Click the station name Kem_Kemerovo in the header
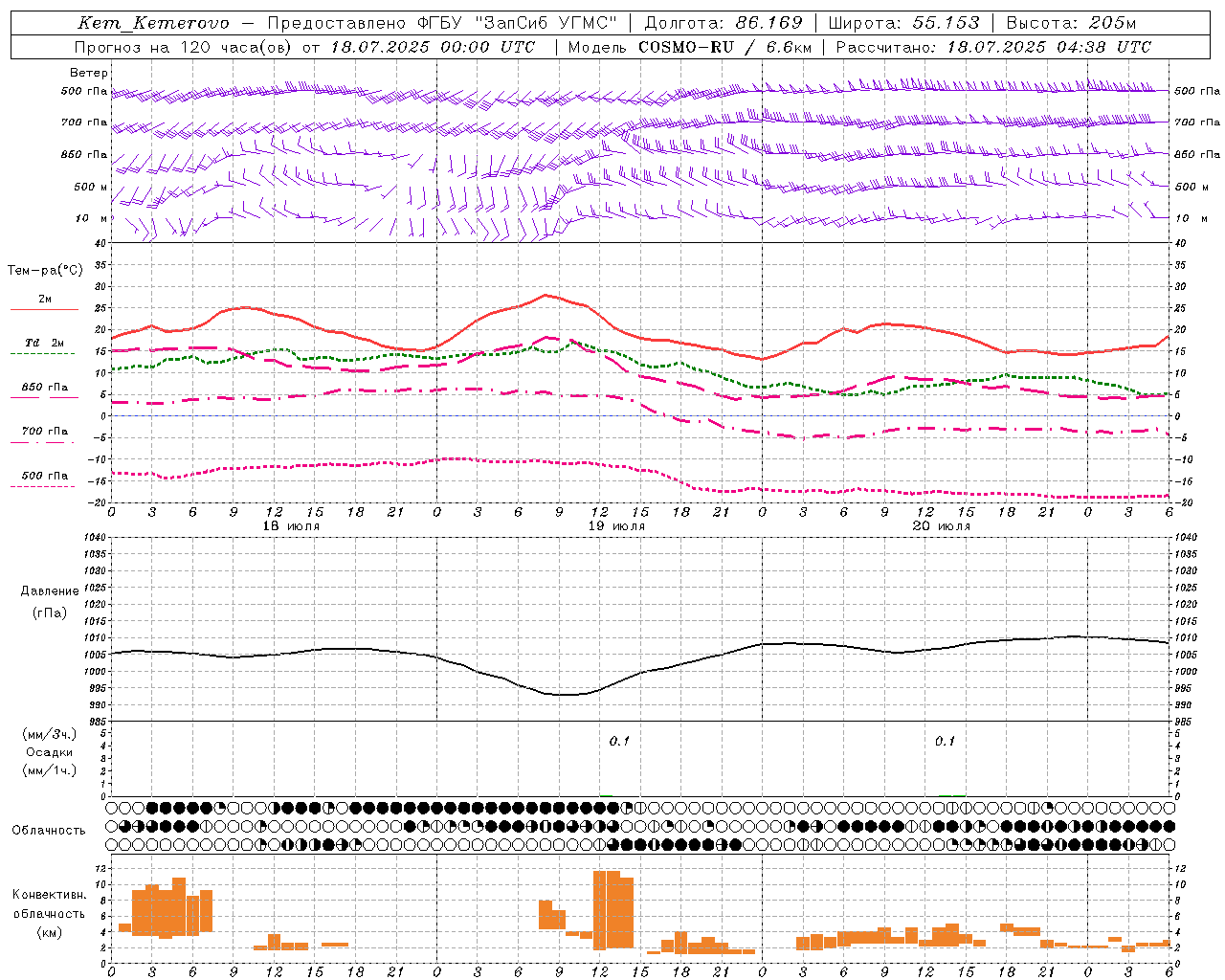Screen dimensions: 1225x980 pyautogui.click(x=153, y=23)
